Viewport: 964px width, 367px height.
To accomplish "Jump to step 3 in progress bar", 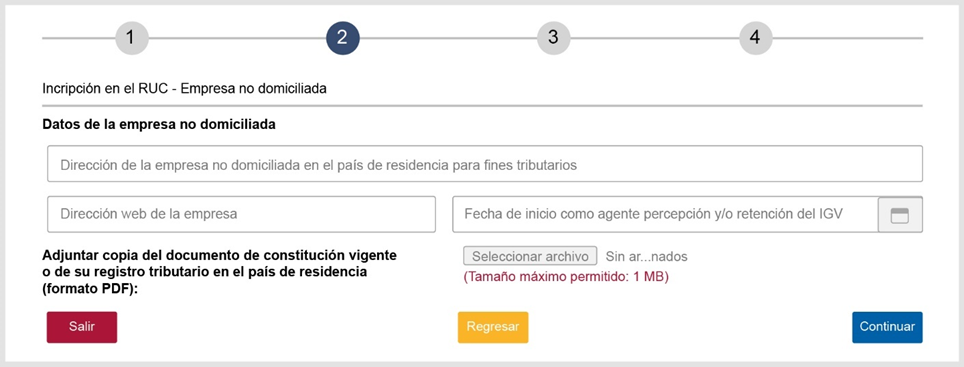I will (553, 38).
